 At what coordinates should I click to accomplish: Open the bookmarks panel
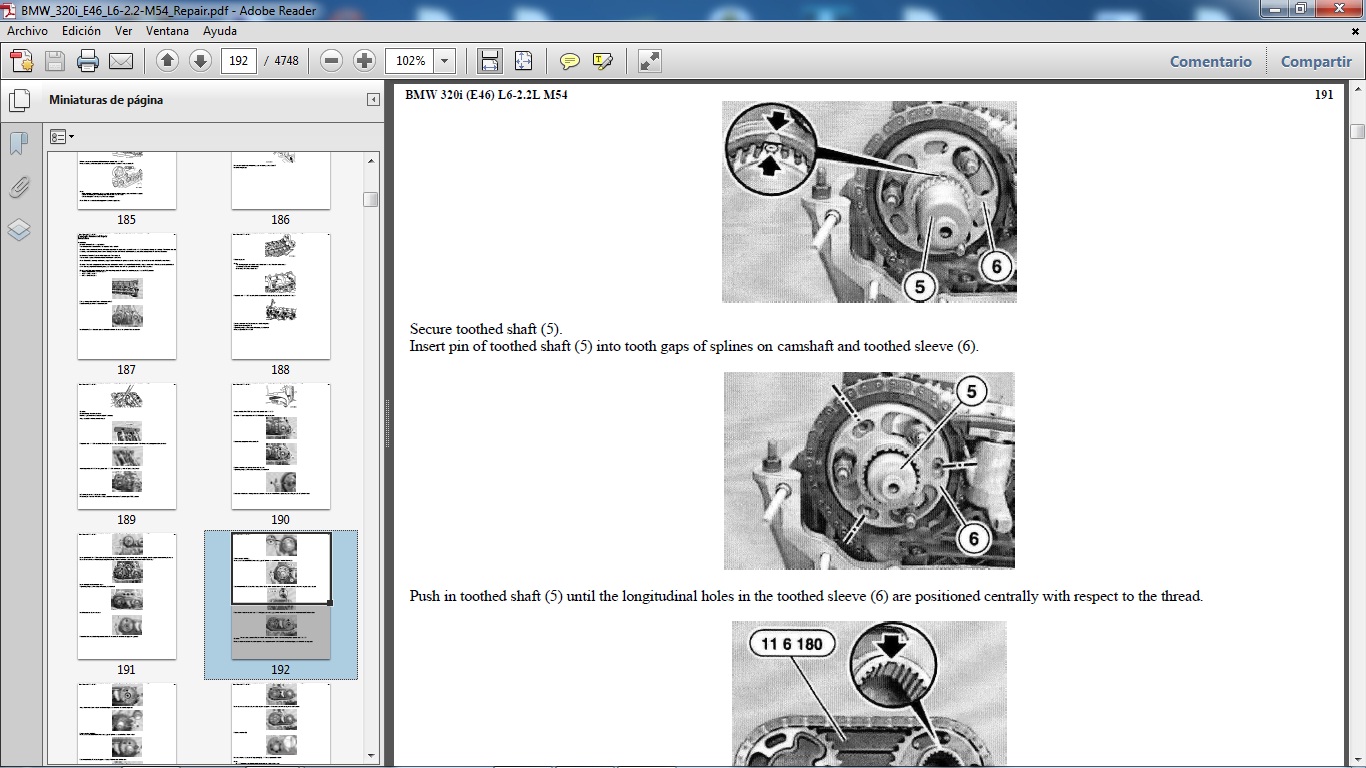(x=18, y=144)
